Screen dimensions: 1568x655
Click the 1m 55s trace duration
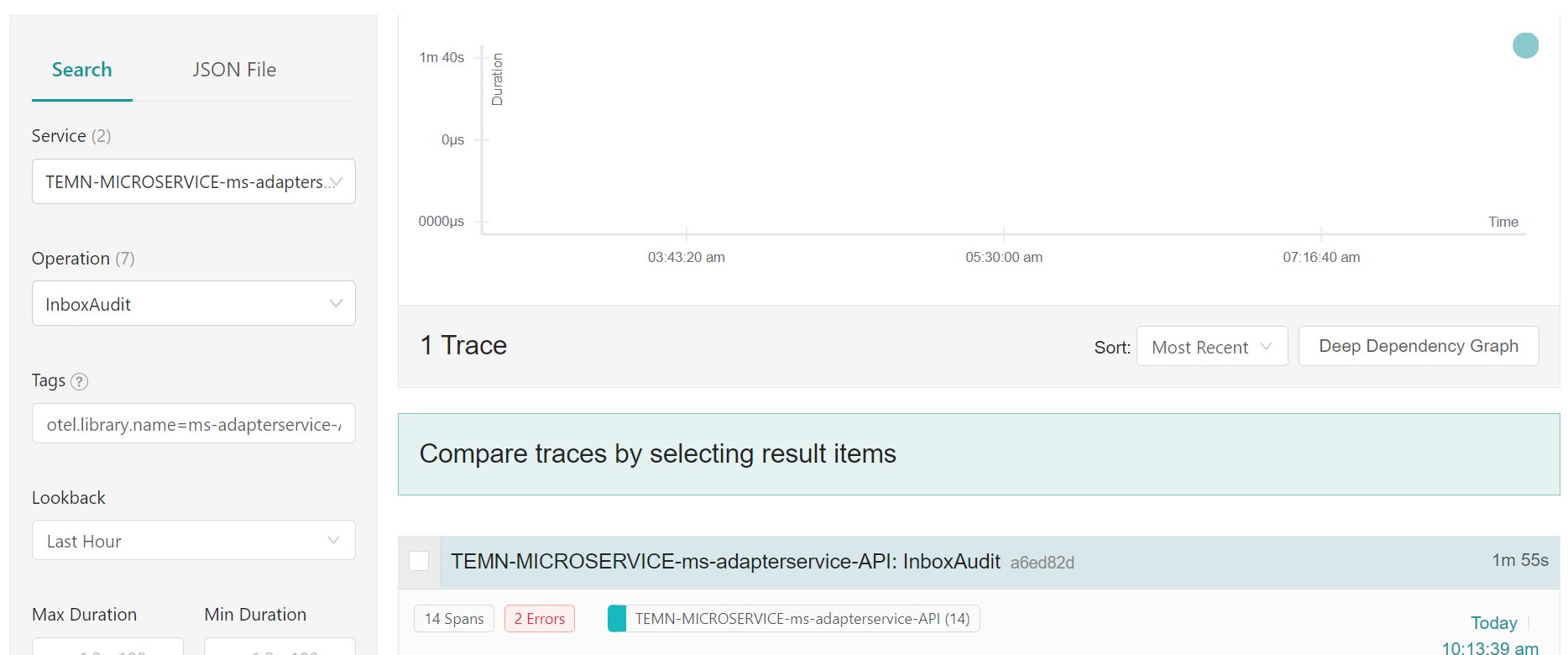point(1519,560)
